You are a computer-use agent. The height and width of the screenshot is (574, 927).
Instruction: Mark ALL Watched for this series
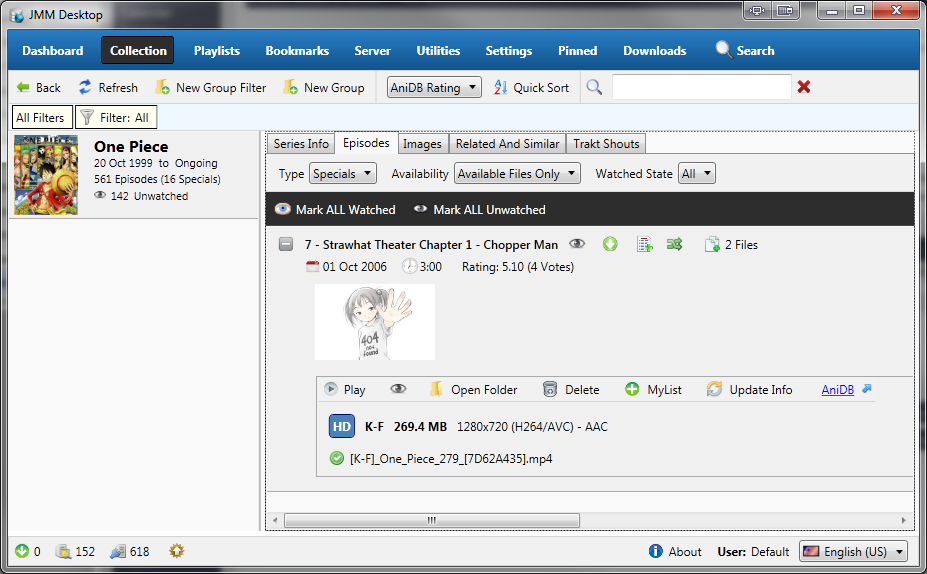[x=335, y=210]
